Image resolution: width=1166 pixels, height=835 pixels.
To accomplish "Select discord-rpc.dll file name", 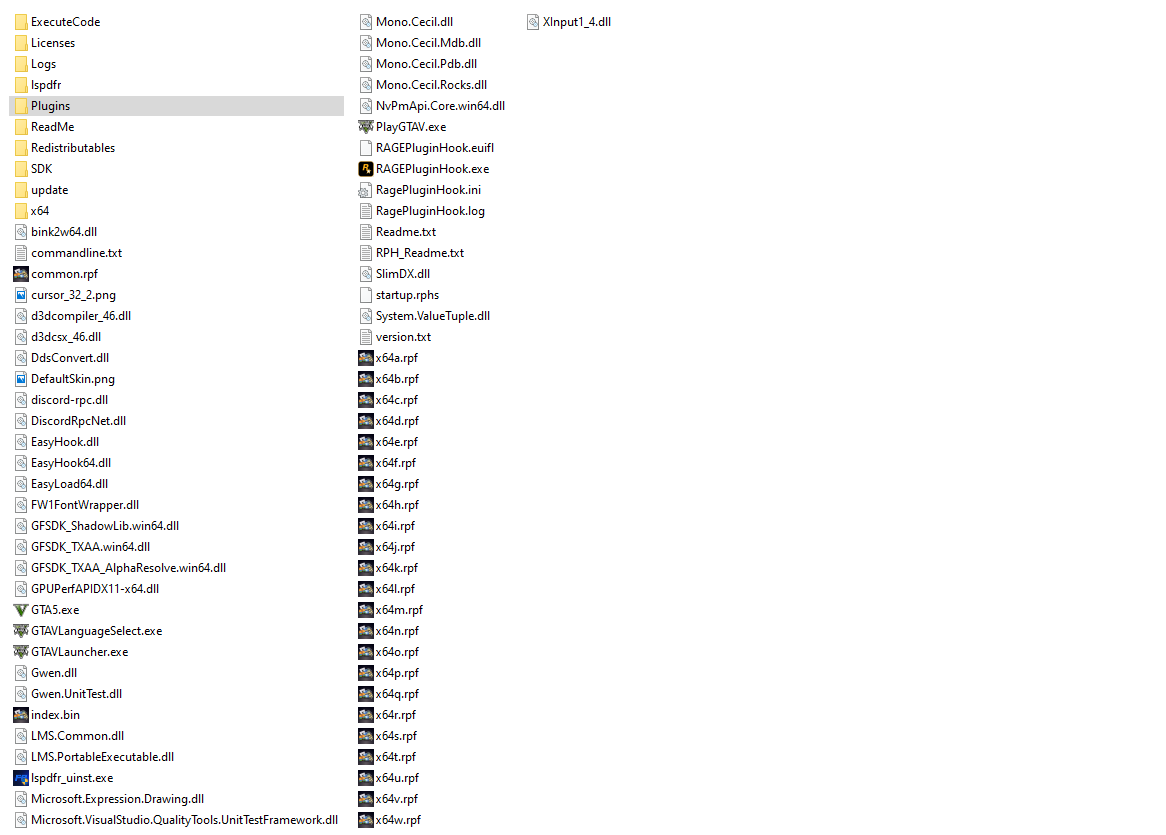I will click(69, 399).
